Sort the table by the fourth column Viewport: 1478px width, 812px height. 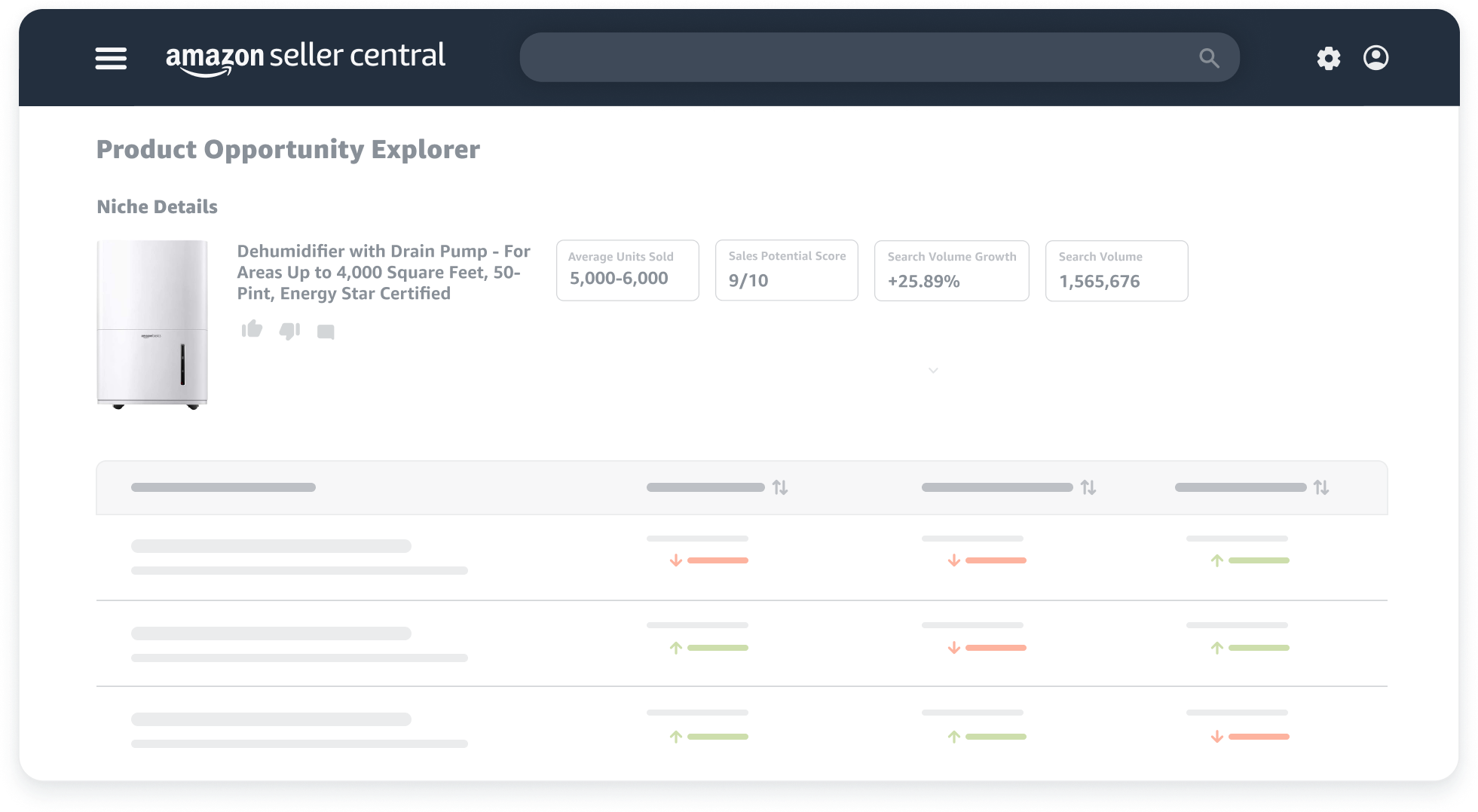(1321, 487)
